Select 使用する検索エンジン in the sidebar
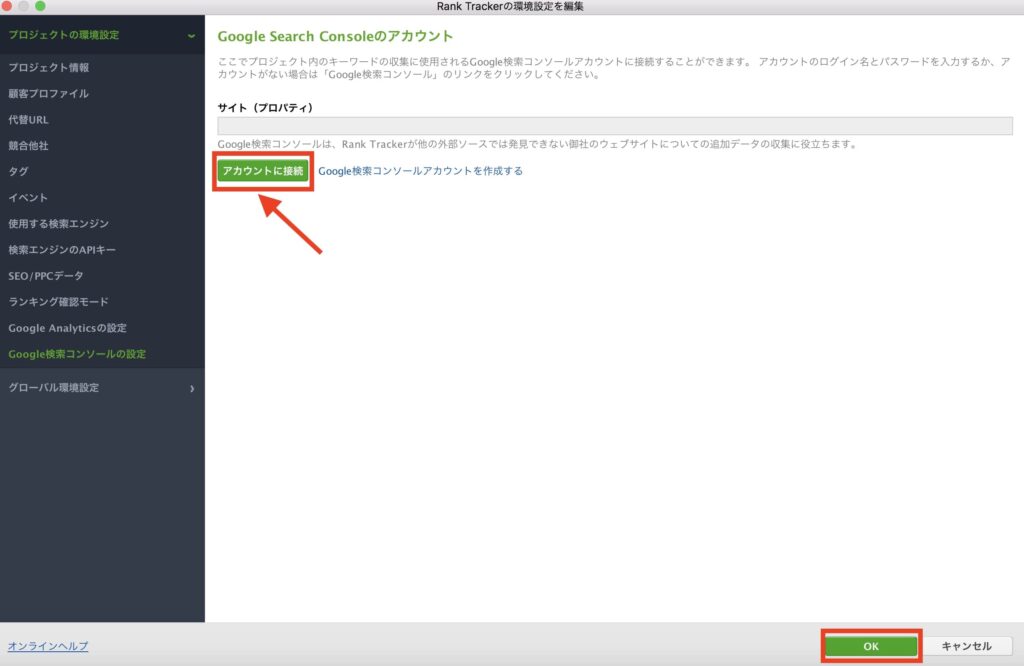The height and width of the screenshot is (666, 1024). point(59,223)
